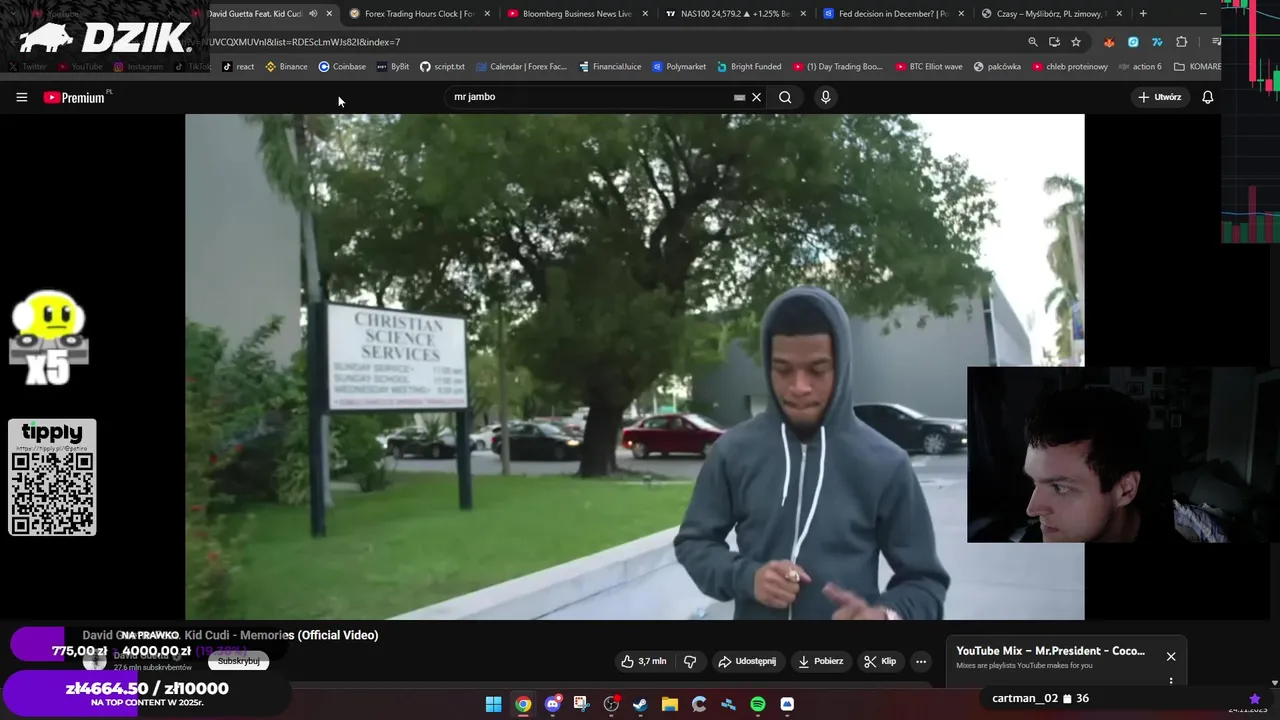Image resolution: width=1280 pixels, height=720 pixels.
Task: Open Windows Start menu
Action: (x=493, y=704)
